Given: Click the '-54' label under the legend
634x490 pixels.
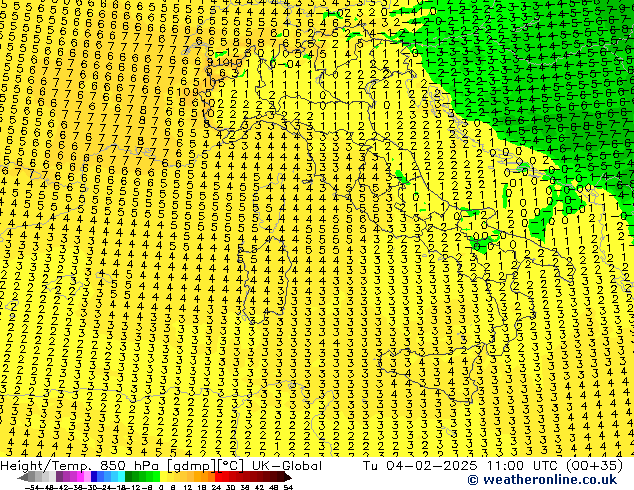Looking at the screenshot, I should pos(32,487).
